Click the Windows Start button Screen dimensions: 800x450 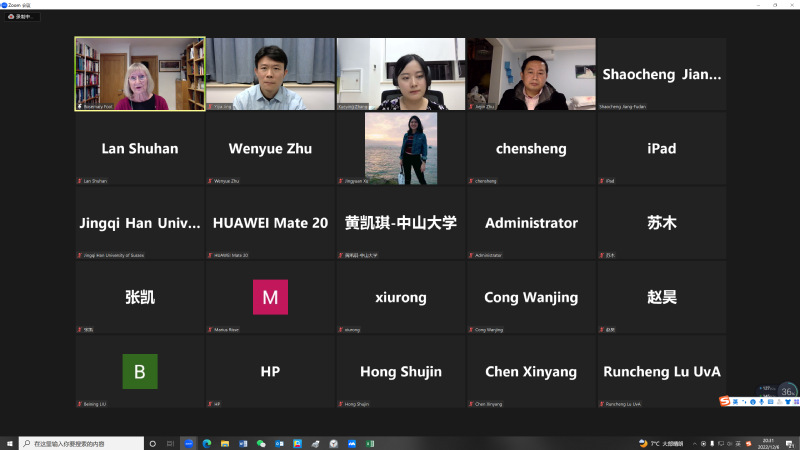[x=8, y=443]
